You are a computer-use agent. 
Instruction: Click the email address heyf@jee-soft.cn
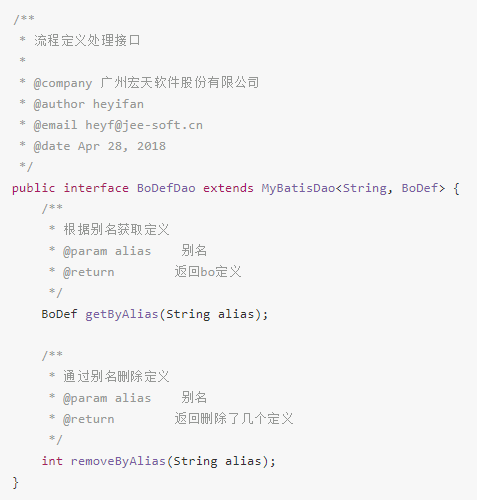tap(144, 125)
